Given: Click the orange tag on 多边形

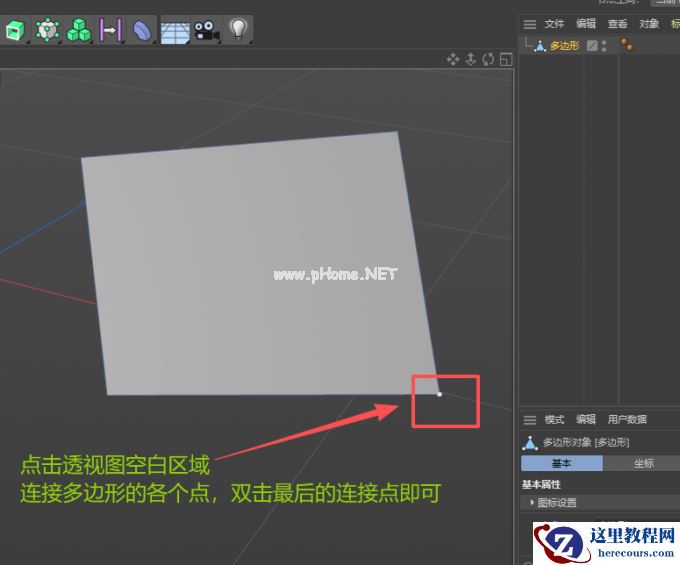Looking at the screenshot, I should [627, 45].
